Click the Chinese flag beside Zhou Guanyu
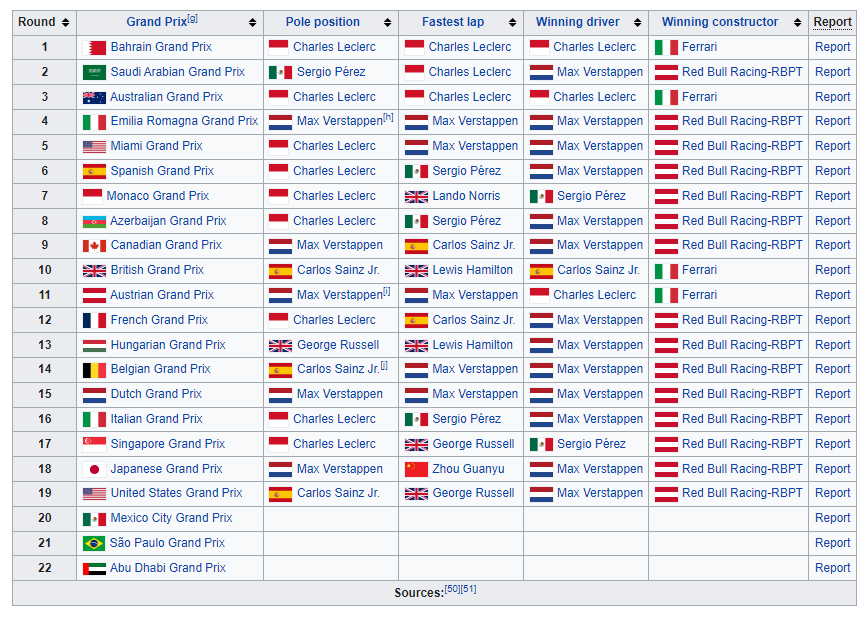Viewport: 866px width, 617px height. (416, 470)
